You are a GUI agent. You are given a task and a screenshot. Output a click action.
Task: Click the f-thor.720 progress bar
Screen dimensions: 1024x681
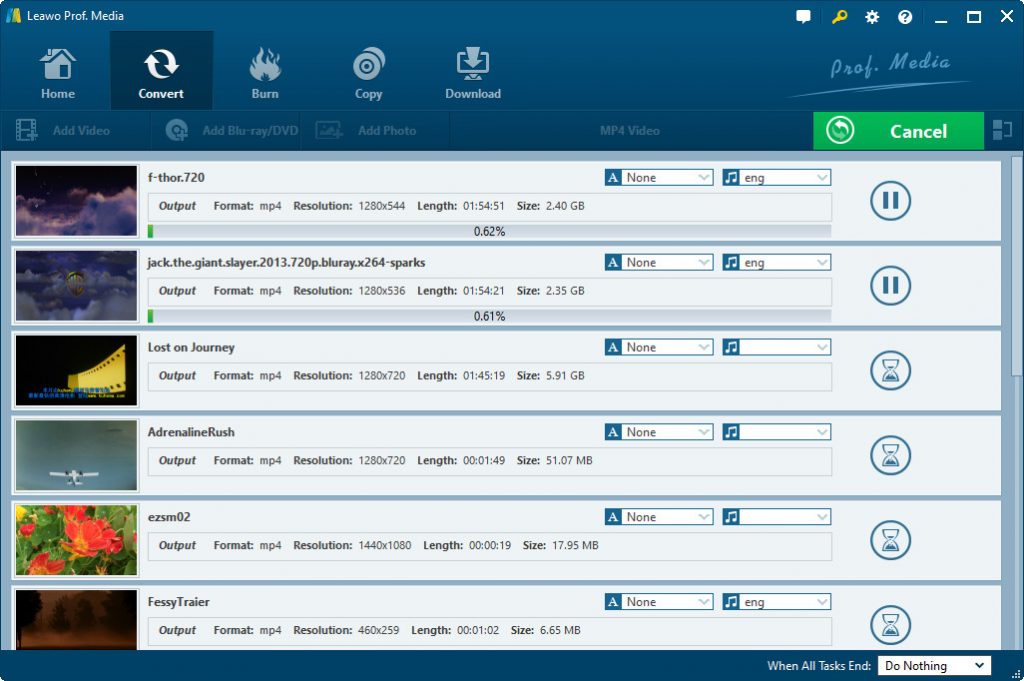coord(489,231)
